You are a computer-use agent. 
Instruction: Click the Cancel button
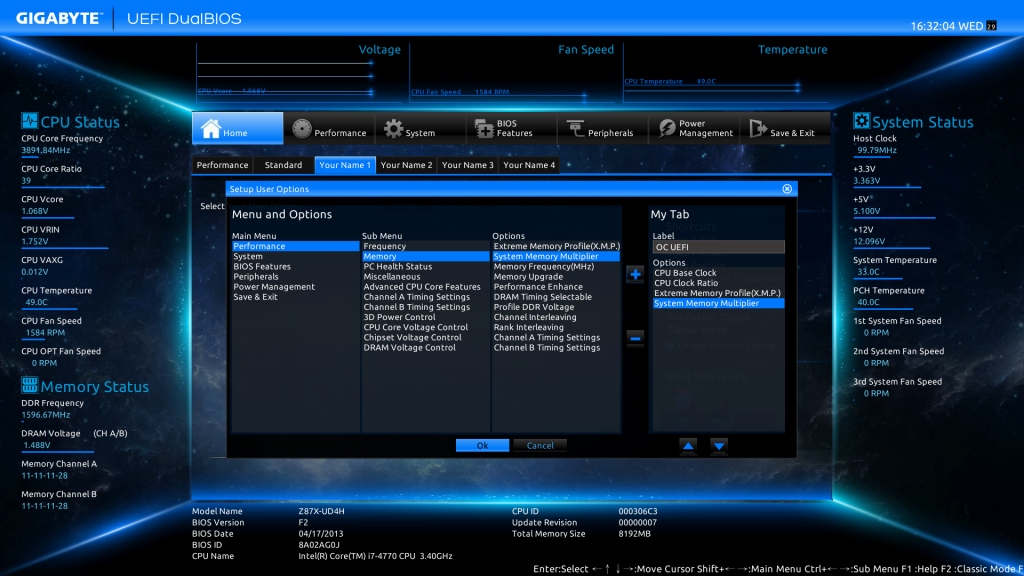coord(540,445)
